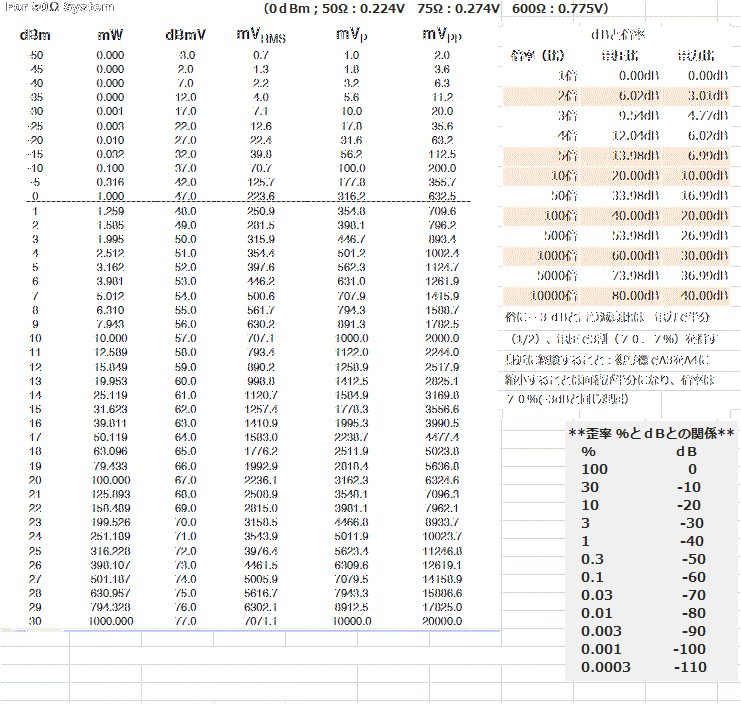The image size is (741, 704).
Task: Select mVp cell 10000.0
Action: pos(352,621)
